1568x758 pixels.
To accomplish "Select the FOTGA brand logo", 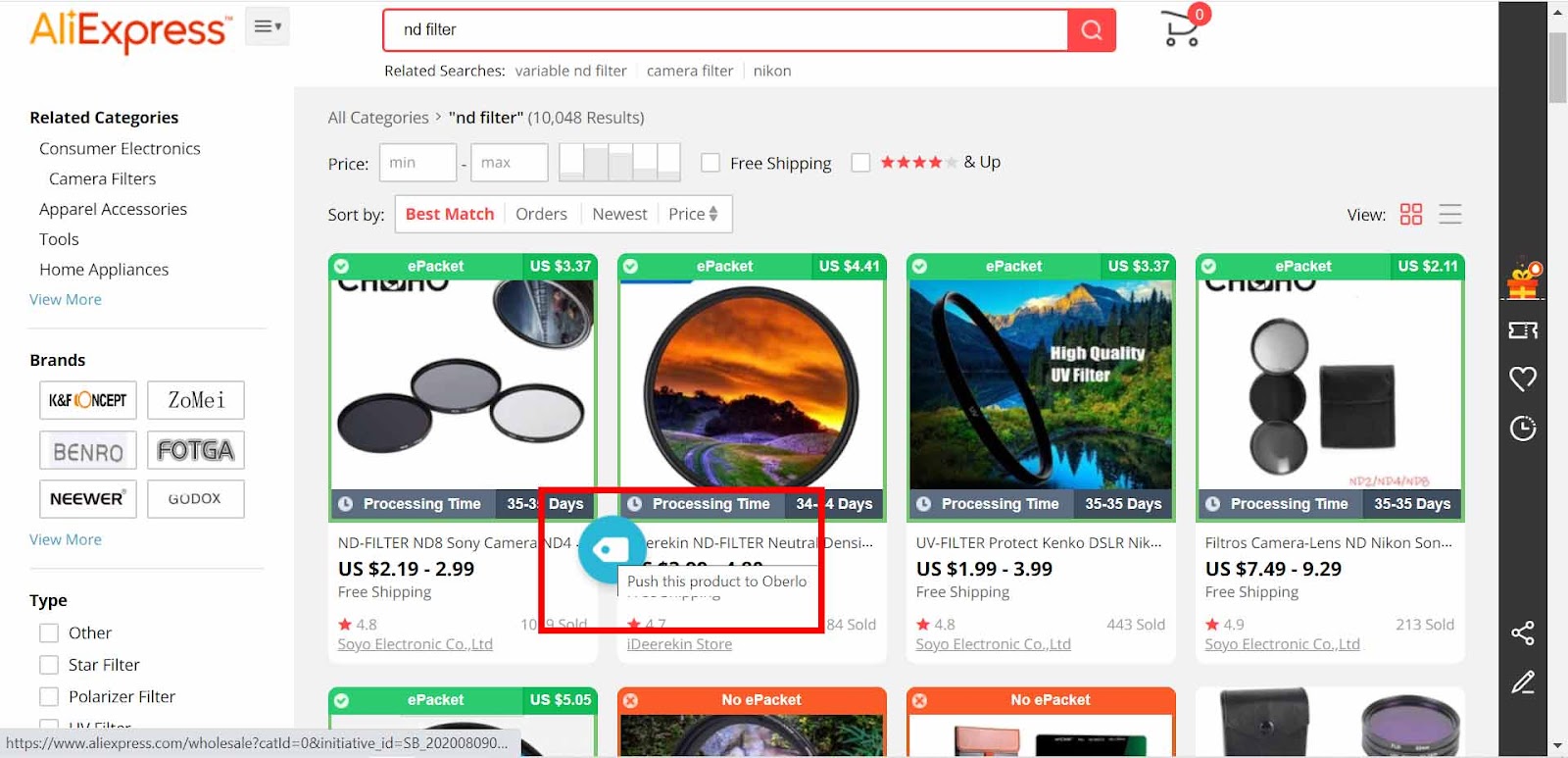I will pyautogui.click(x=196, y=450).
